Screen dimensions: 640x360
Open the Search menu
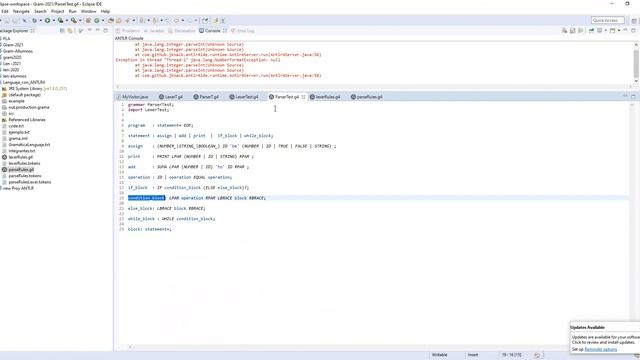point(40,11)
